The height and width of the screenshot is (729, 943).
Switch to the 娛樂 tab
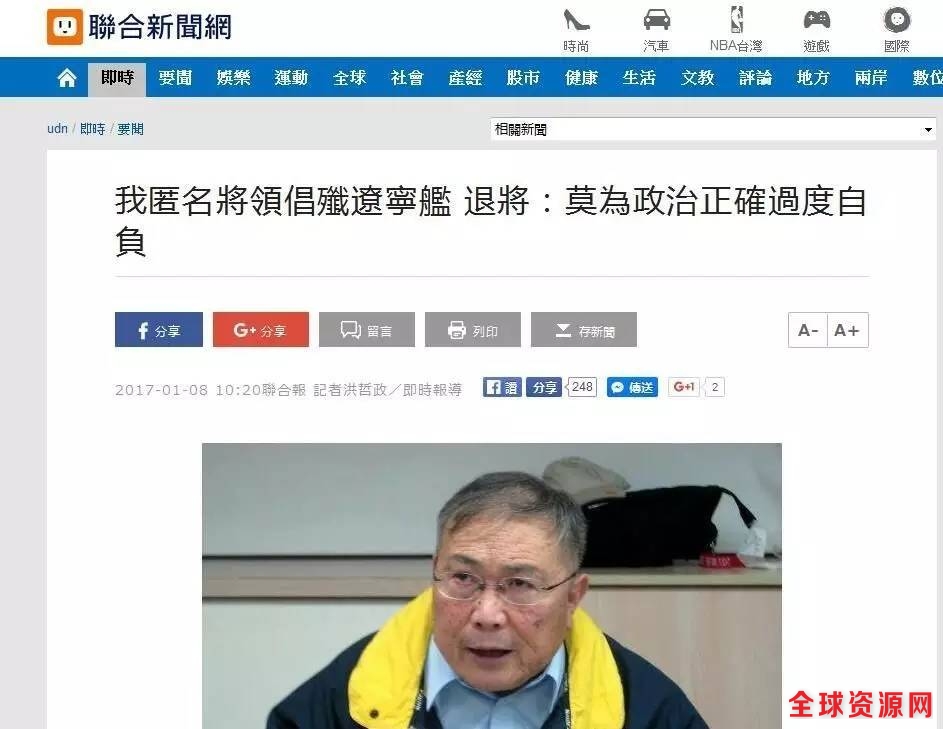point(233,78)
